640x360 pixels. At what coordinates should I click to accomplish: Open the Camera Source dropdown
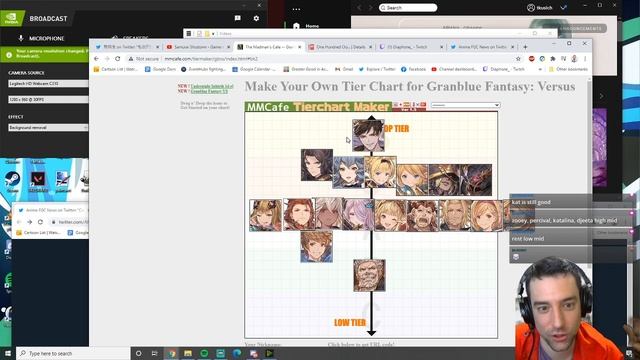tap(48, 83)
